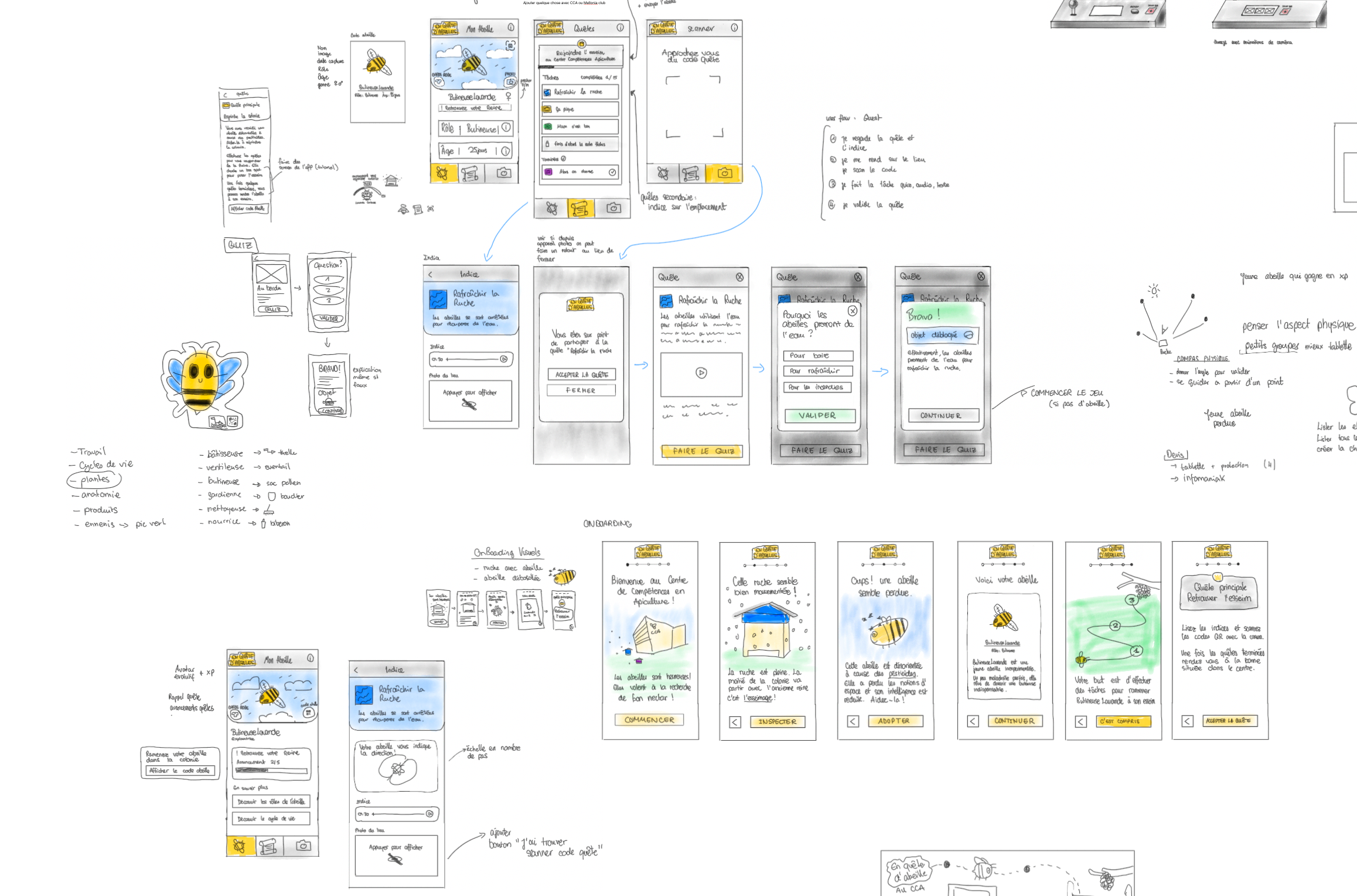Click back arrow beside INSPECTER button

pos(735,722)
